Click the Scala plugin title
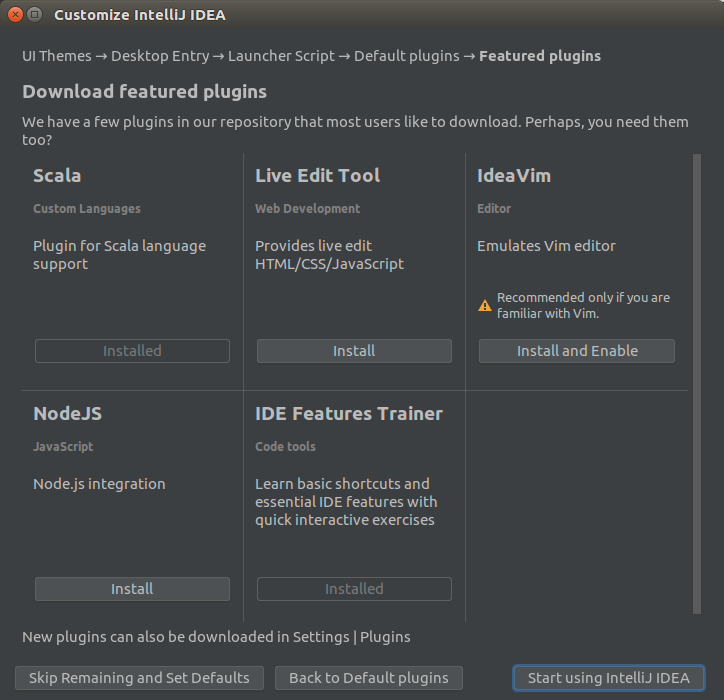Screen dimensions: 724x700 click(57, 175)
